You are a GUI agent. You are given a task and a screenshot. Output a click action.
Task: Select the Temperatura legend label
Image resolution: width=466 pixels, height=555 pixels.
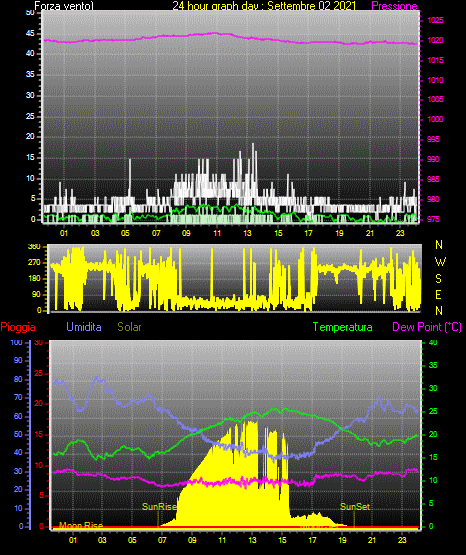click(x=343, y=327)
